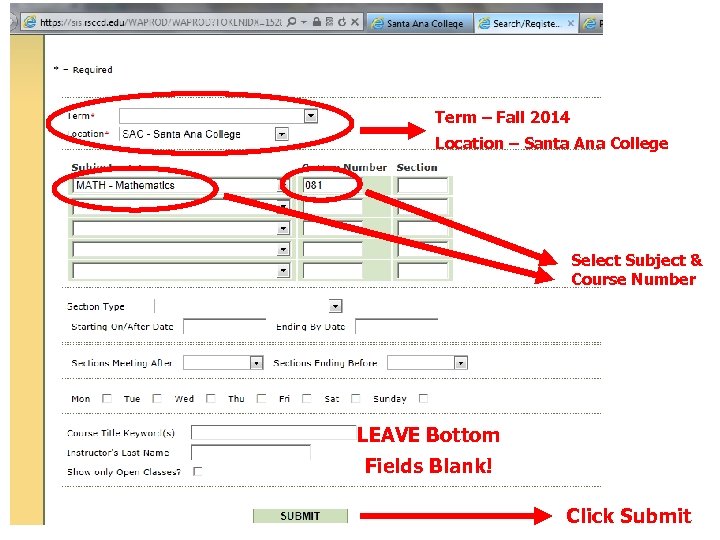Check the Wed checkbox
This screenshot has width=720, height=540.
(211, 399)
